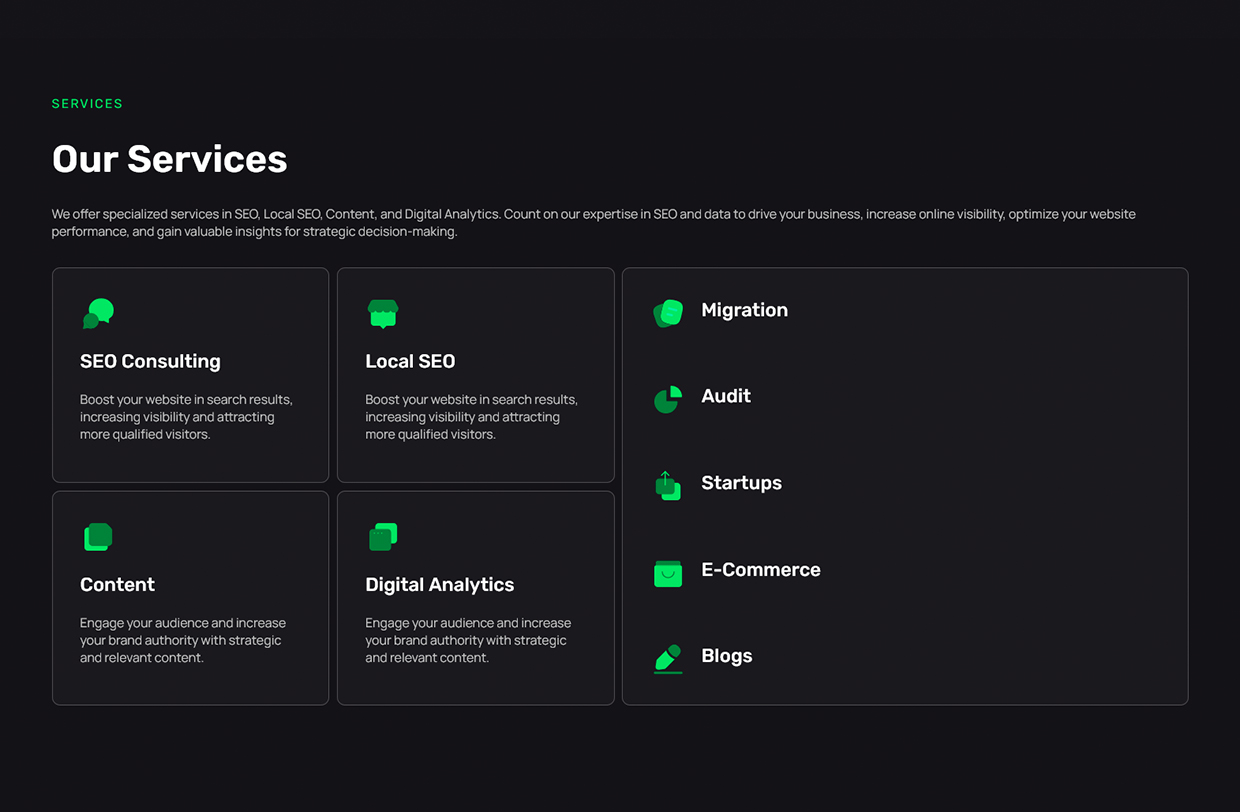The width and height of the screenshot is (1240, 812).
Task: Open the Migration service link
Action: click(x=744, y=310)
